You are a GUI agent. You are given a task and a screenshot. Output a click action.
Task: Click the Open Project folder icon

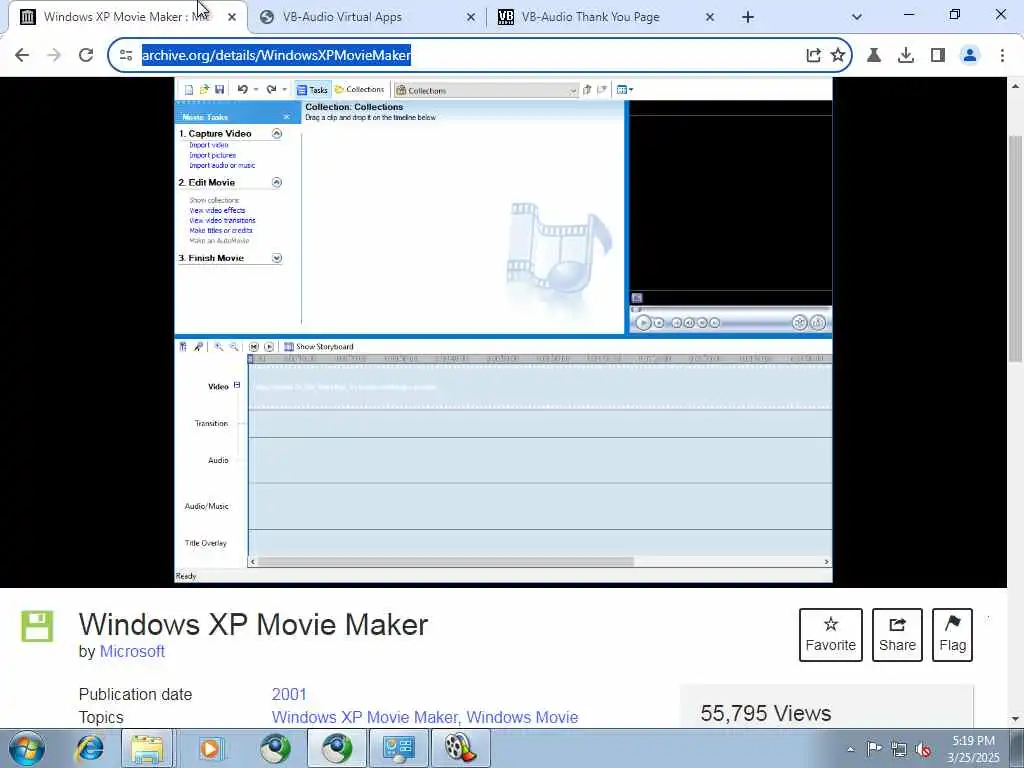click(204, 89)
